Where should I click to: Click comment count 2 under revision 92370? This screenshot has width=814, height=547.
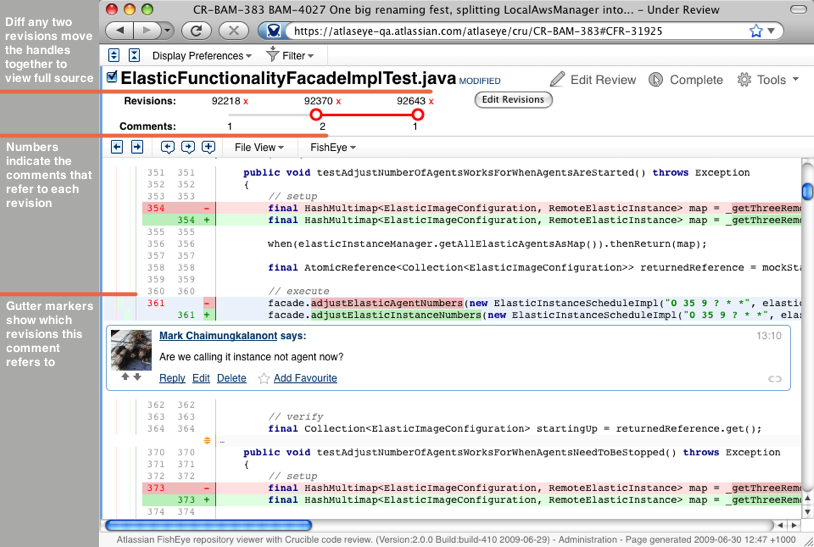coord(322,127)
